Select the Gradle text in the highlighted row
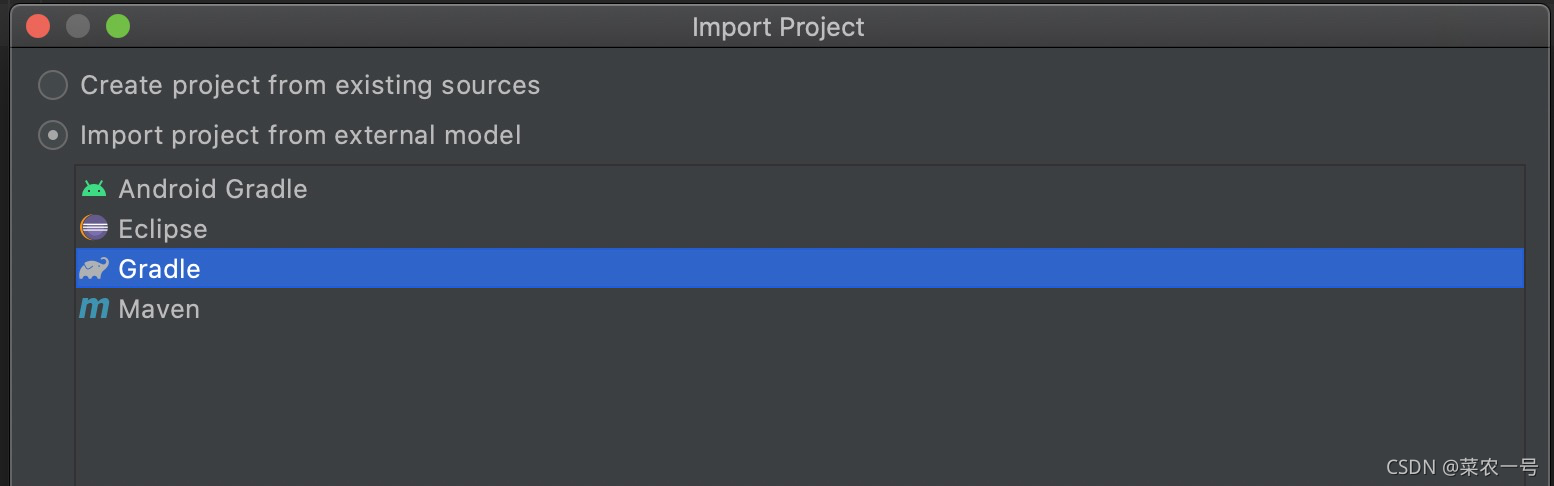Image resolution: width=1554 pixels, height=486 pixels. 159,269
